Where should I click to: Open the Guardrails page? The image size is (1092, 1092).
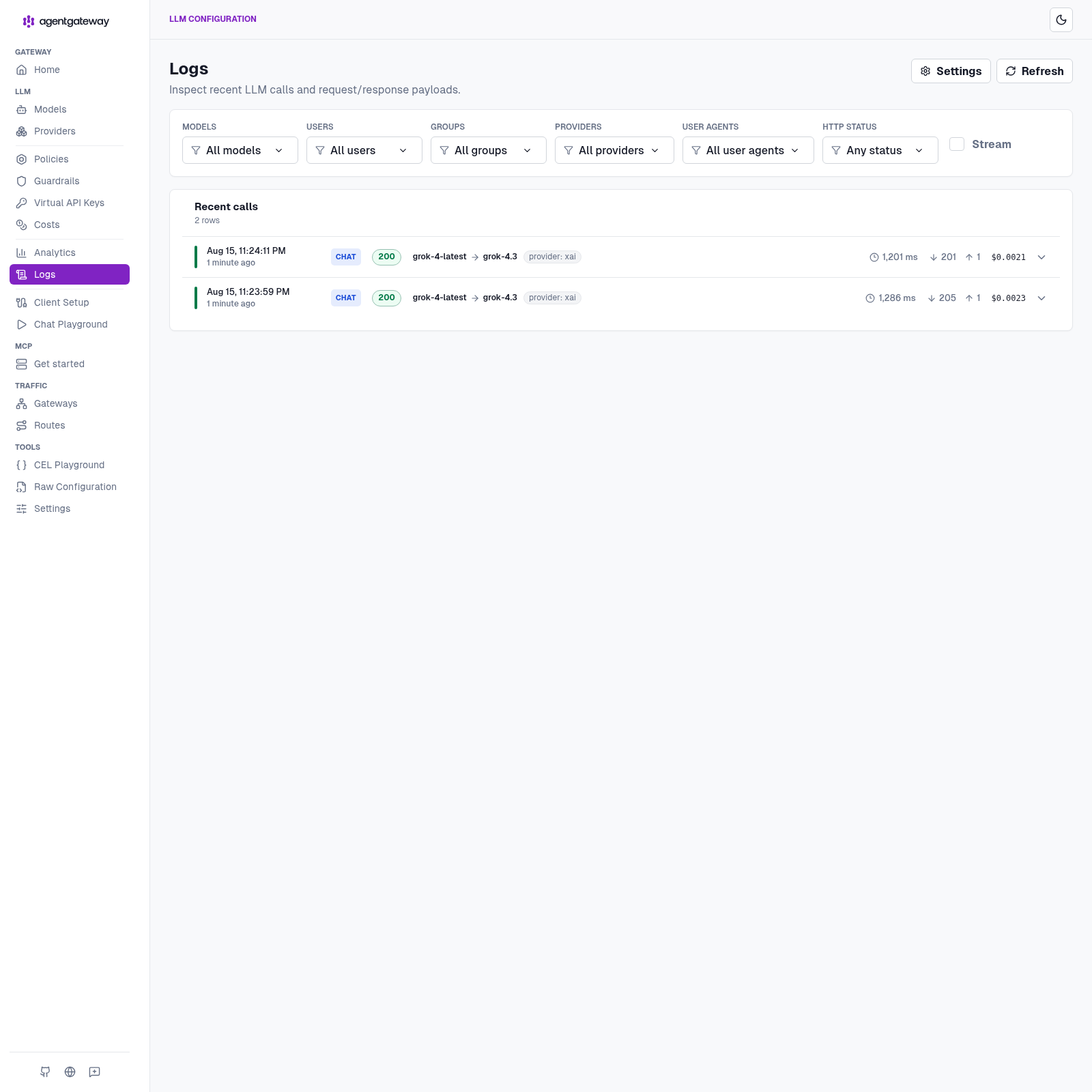pyautogui.click(x=70, y=181)
